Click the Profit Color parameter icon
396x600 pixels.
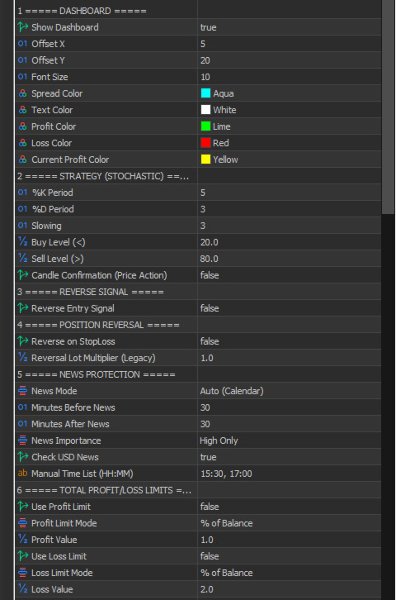(23, 126)
